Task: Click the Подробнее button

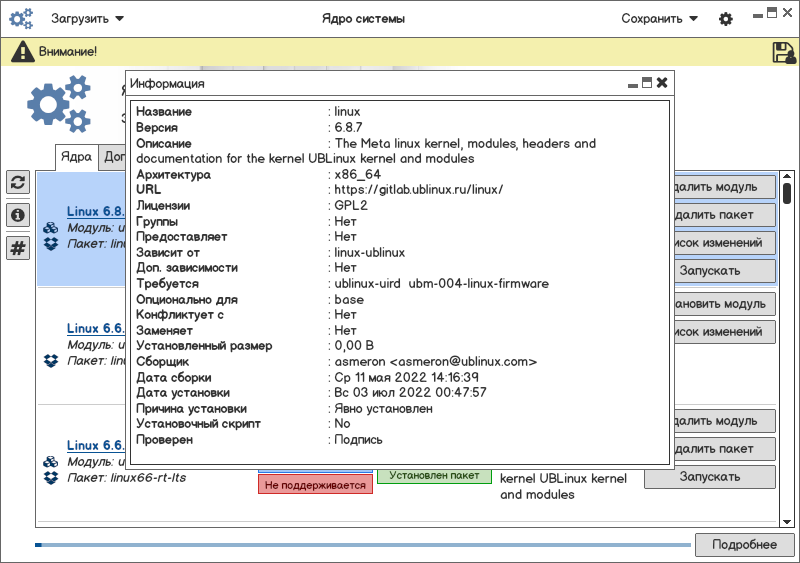Action: tap(744, 545)
